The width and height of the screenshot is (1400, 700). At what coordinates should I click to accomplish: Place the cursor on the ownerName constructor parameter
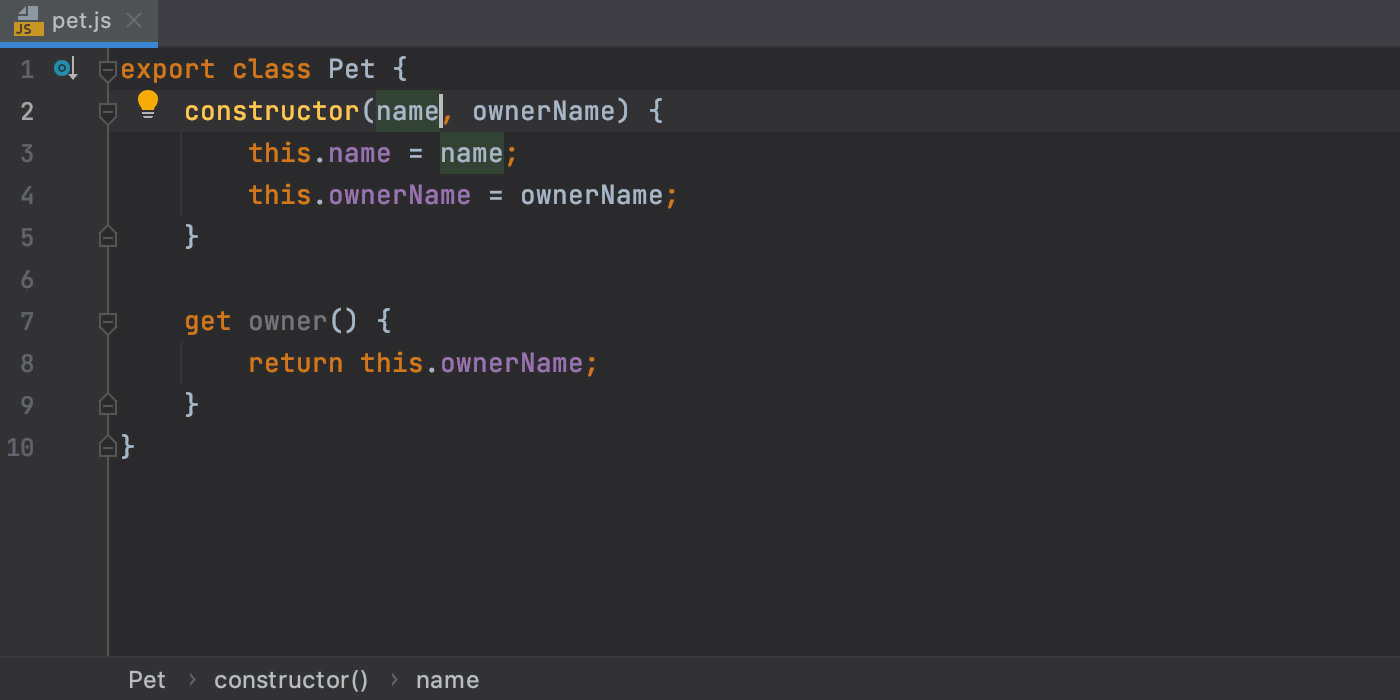click(543, 111)
